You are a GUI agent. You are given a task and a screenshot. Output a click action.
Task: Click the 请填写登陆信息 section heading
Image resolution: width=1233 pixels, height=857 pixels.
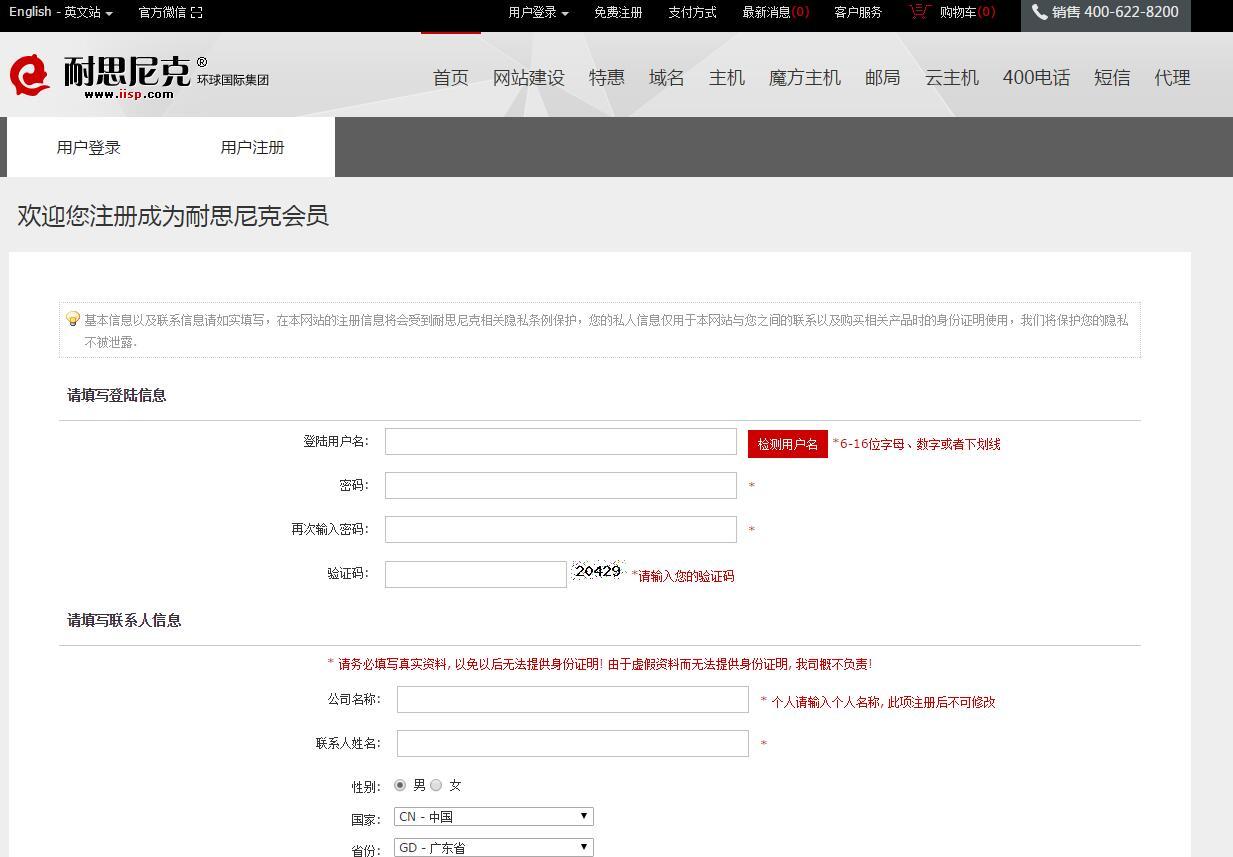(x=117, y=395)
